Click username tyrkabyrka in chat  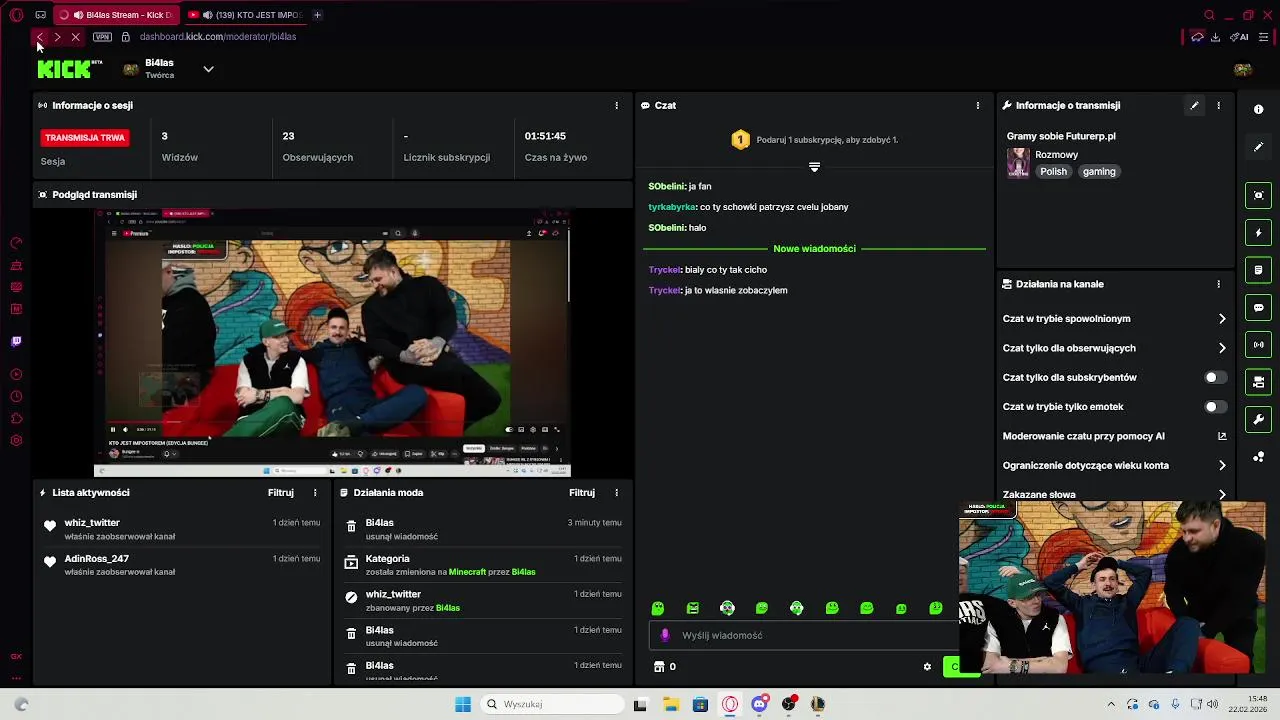(671, 207)
